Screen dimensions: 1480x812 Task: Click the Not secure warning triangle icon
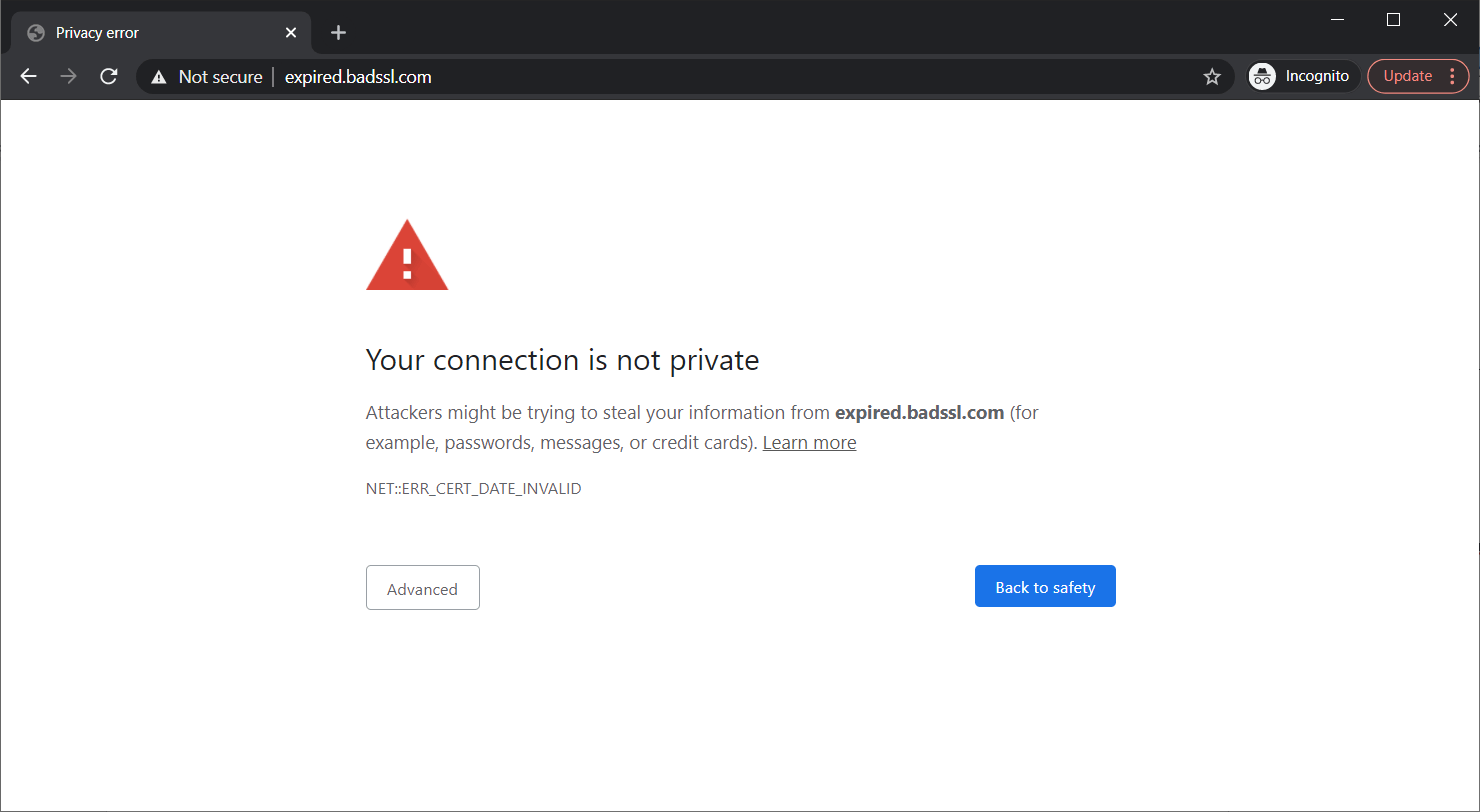pyautogui.click(x=158, y=77)
